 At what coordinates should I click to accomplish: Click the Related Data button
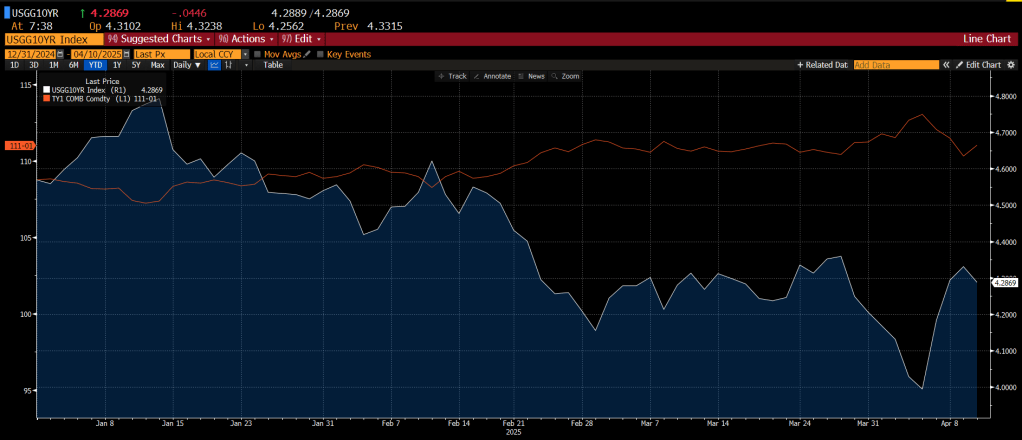pyautogui.click(x=822, y=64)
